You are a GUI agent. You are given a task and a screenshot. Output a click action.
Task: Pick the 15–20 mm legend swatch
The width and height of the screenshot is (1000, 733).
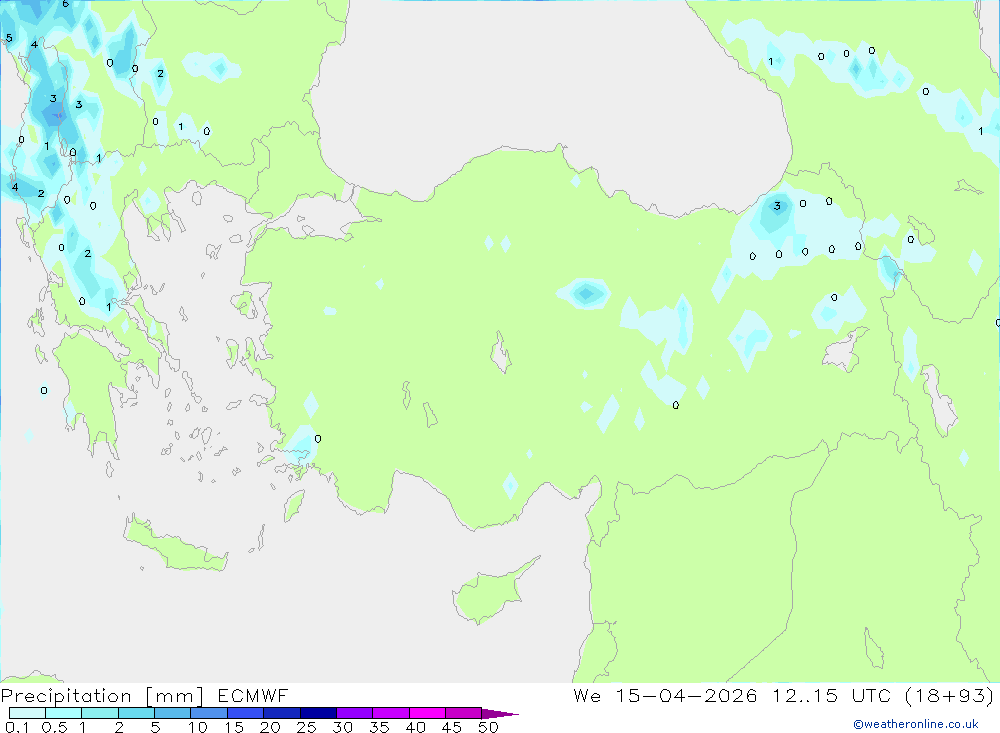pyautogui.click(x=245, y=713)
